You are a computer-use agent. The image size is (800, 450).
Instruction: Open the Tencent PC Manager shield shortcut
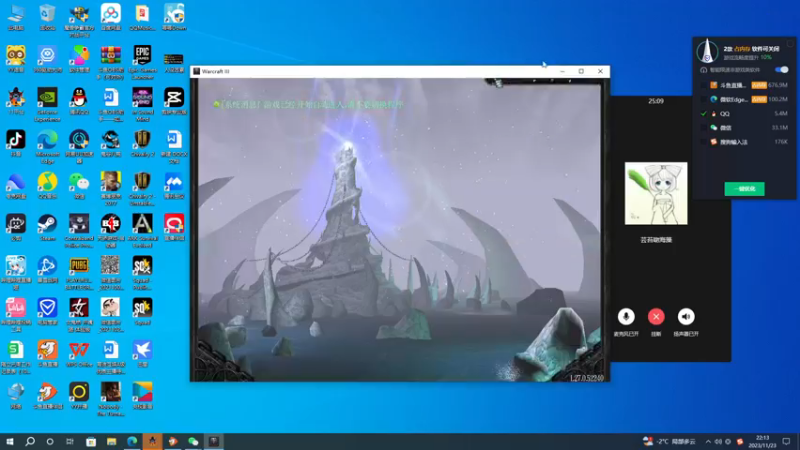point(47,312)
